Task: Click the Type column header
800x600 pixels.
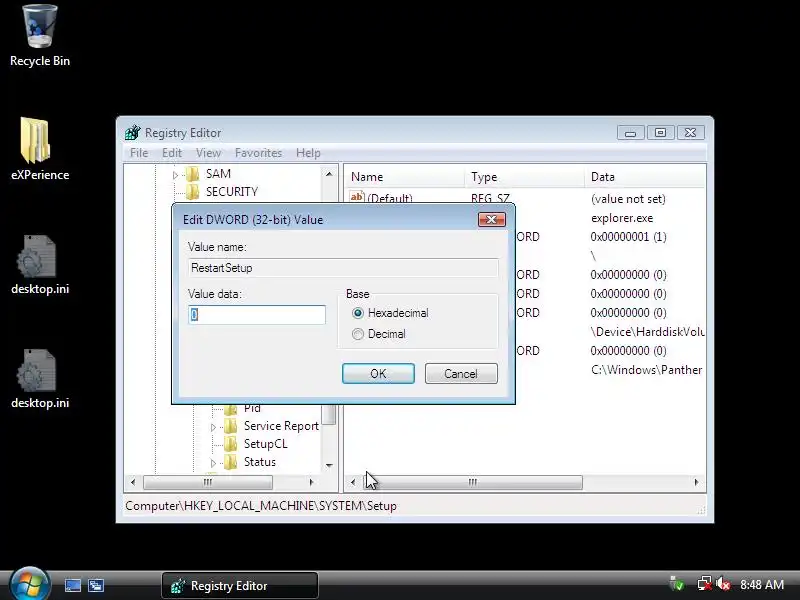Action: [x=524, y=177]
